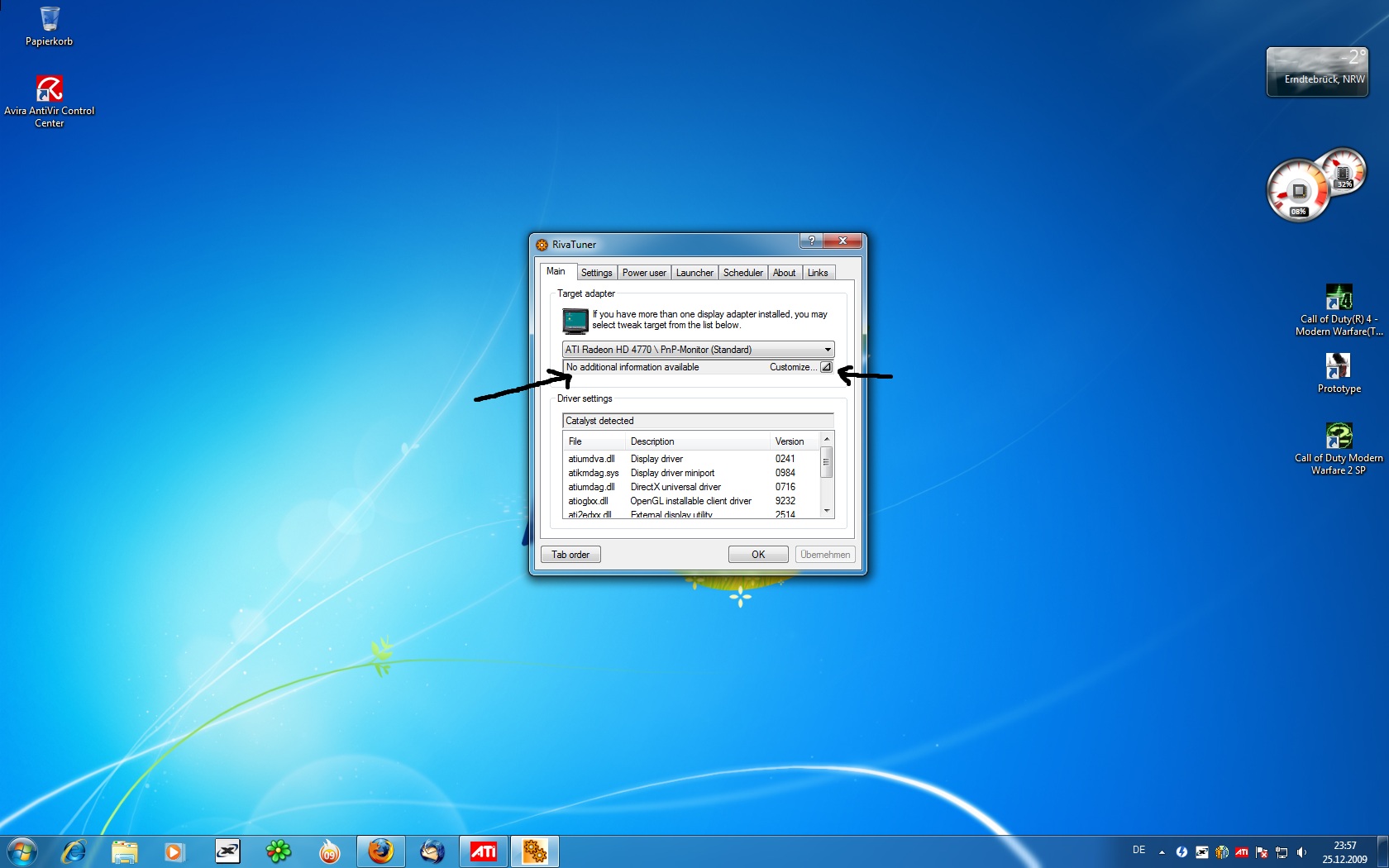The image size is (1389, 868).
Task: Click the CPU meter gadget dial
Action: [1299, 191]
